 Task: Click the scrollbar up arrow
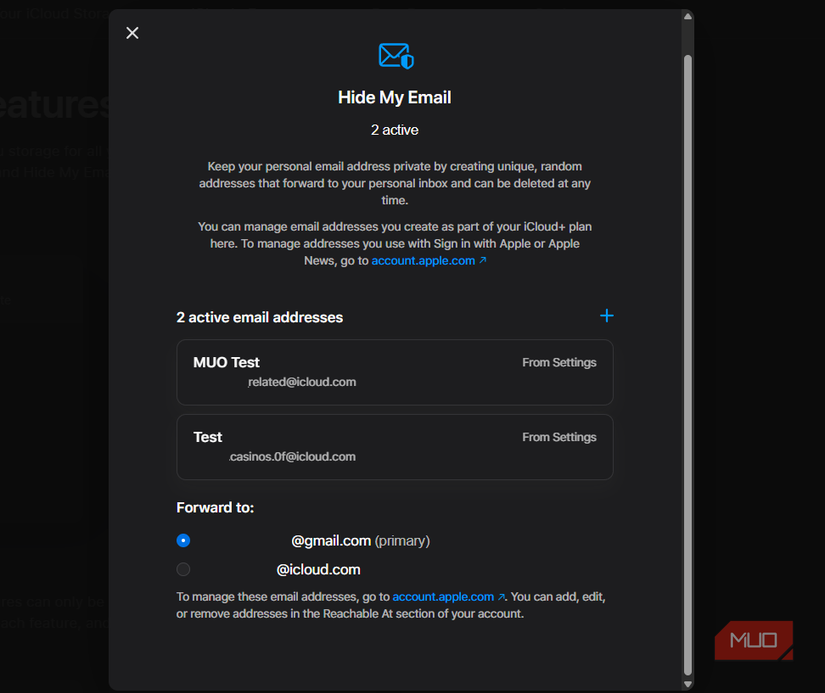pyautogui.click(x=687, y=14)
